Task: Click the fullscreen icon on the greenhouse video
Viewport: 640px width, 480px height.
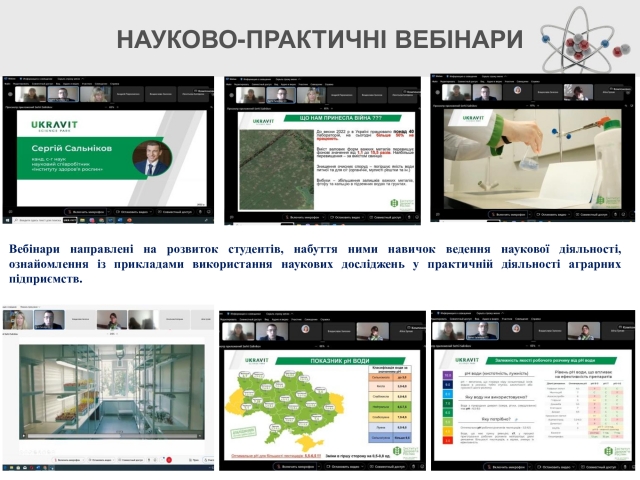Action: pos(200,436)
